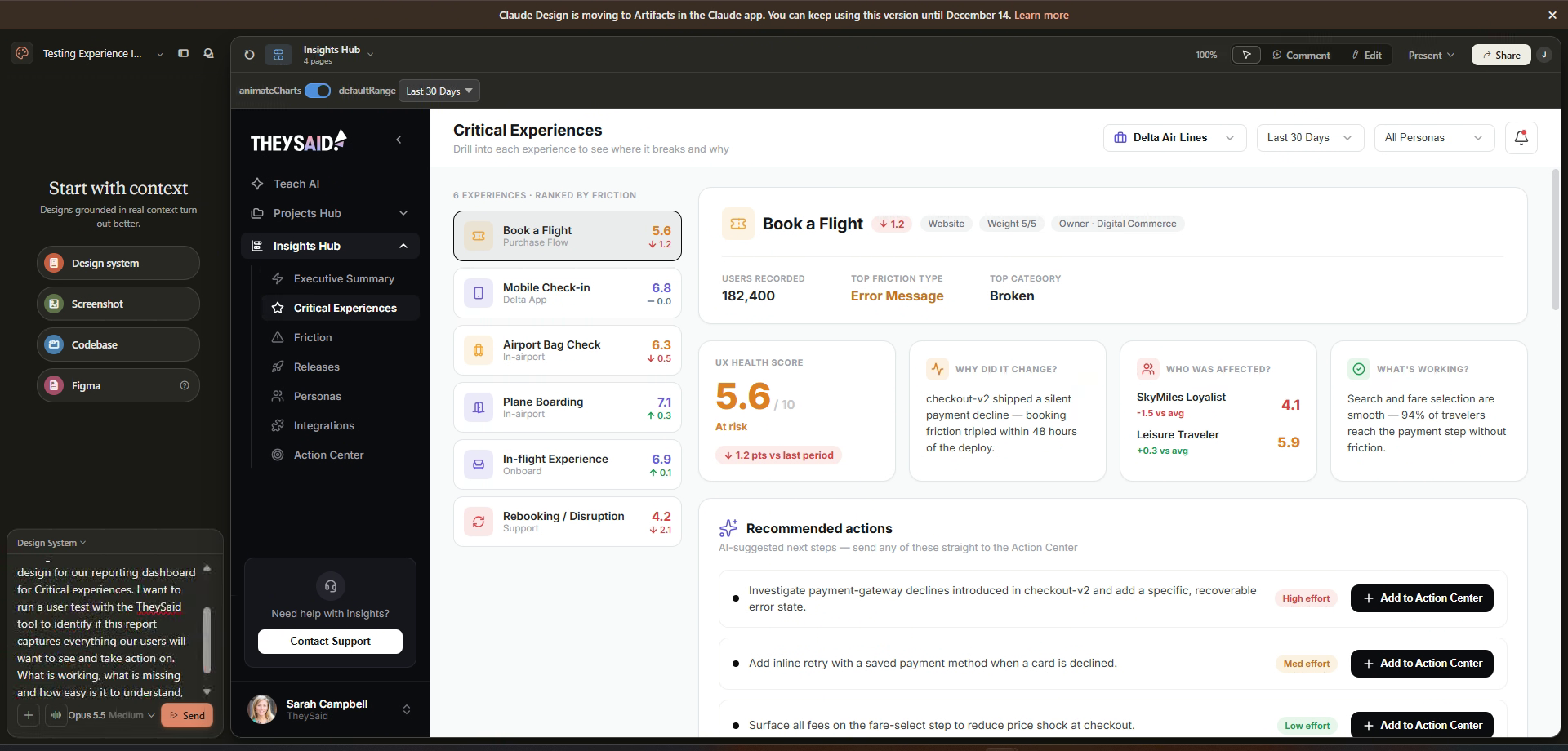Screen dimensions: 1568x751
Task: Navigate to Releases in sidebar
Action: (341, 367)
